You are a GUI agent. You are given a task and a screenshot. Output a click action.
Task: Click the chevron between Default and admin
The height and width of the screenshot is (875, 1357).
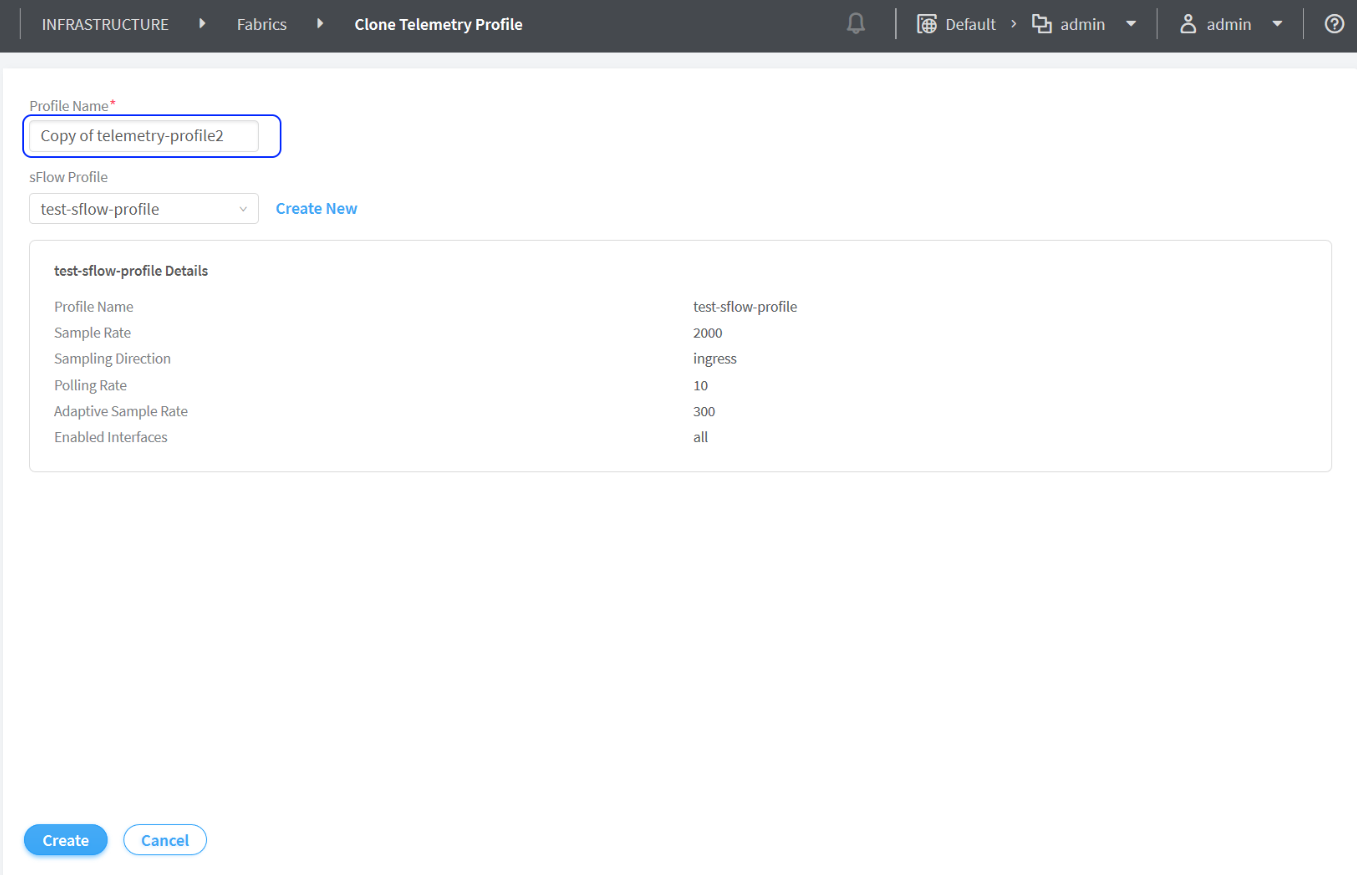pos(1013,24)
